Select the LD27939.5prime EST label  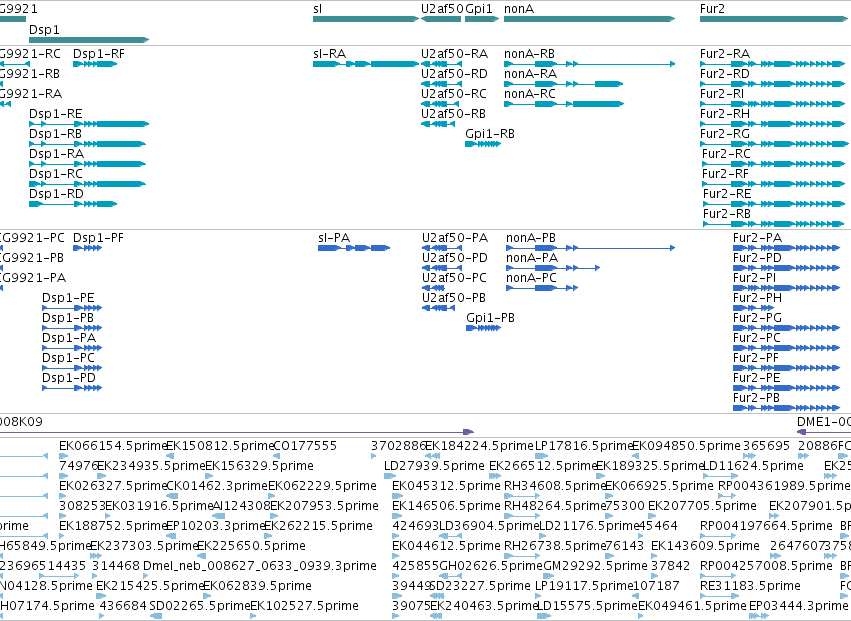(434, 465)
